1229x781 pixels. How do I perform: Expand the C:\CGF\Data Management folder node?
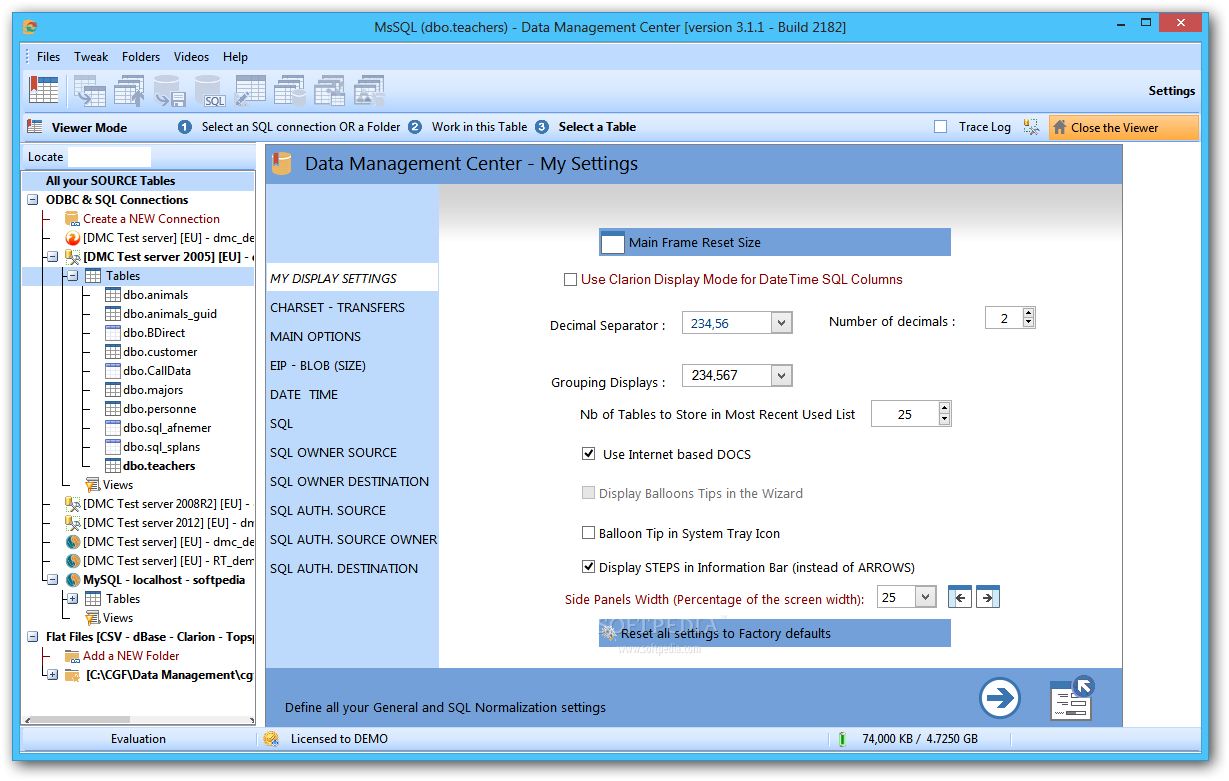pos(52,675)
